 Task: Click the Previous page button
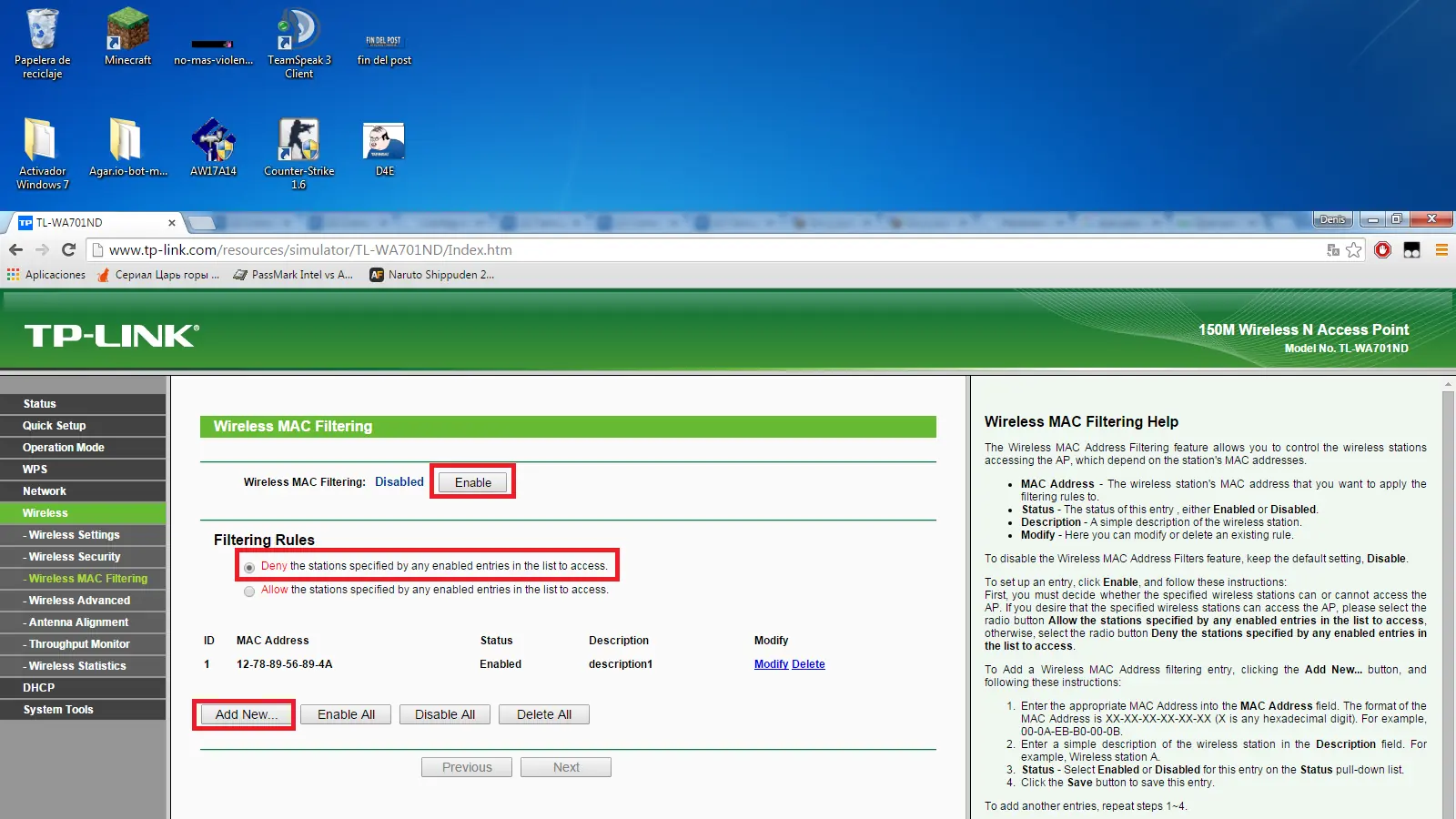pyautogui.click(x=467, y=767)
